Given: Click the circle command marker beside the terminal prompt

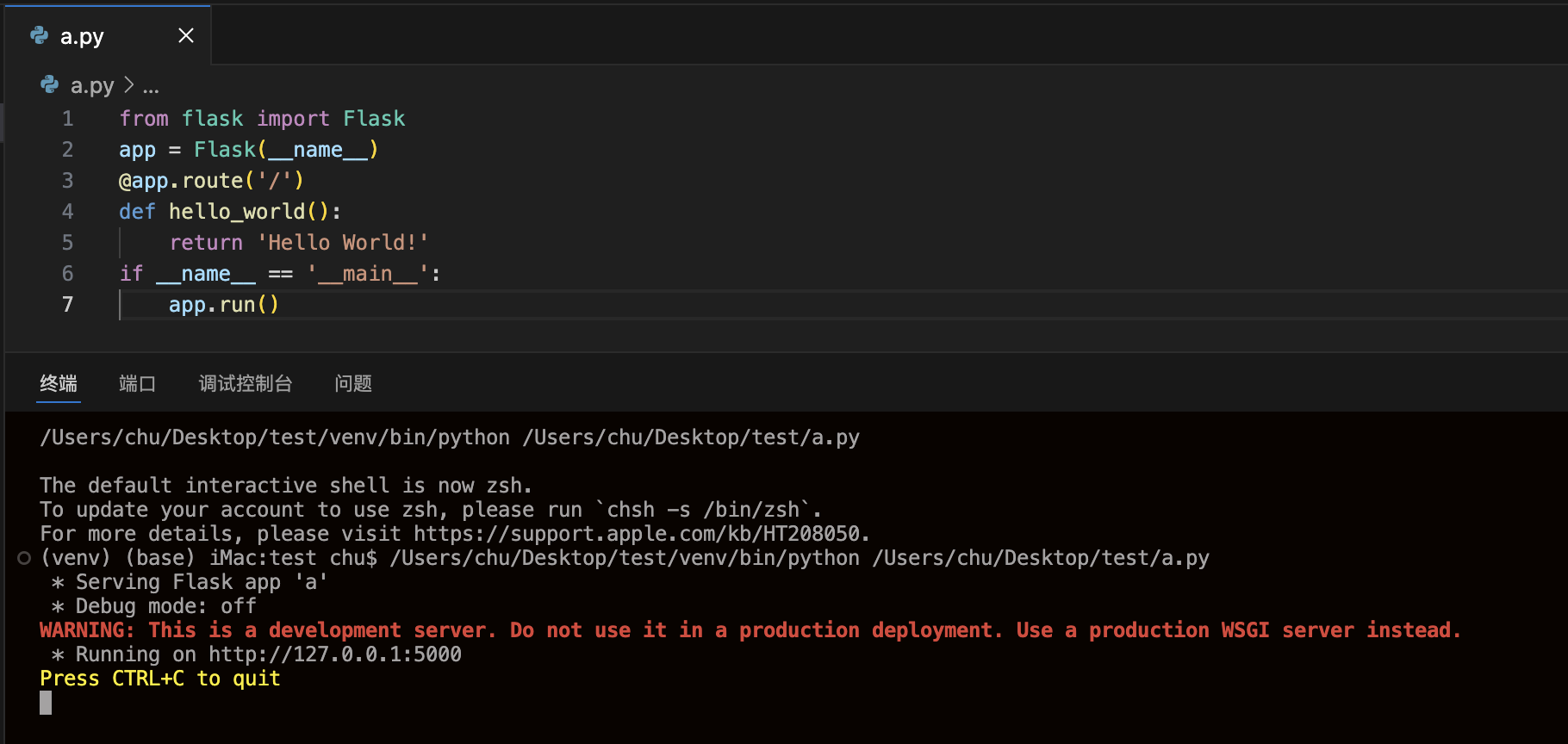Looking at the screenshot, I should [24, 558].
